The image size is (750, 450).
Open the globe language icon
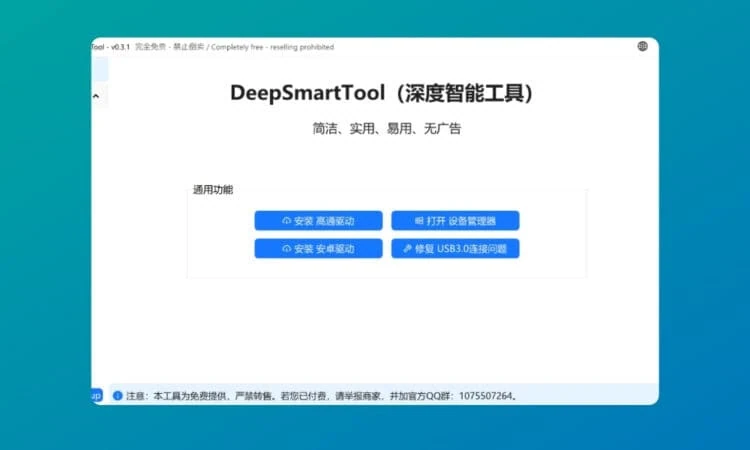[642, 46]
